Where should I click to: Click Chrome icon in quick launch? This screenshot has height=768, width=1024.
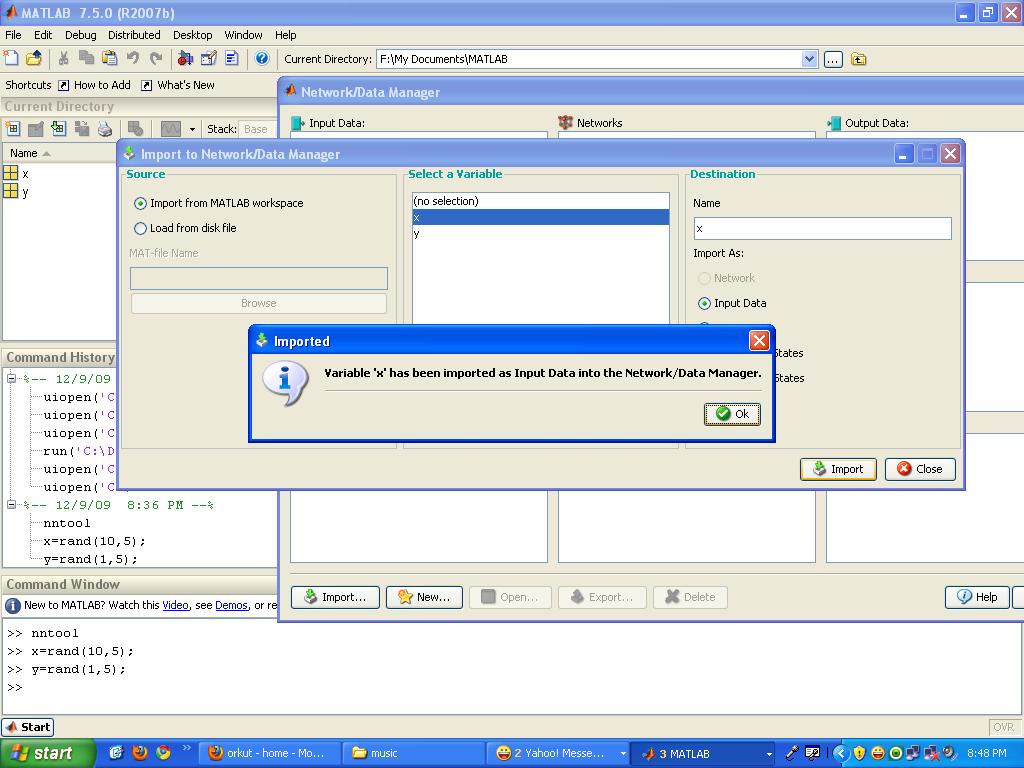pos(163,753)
